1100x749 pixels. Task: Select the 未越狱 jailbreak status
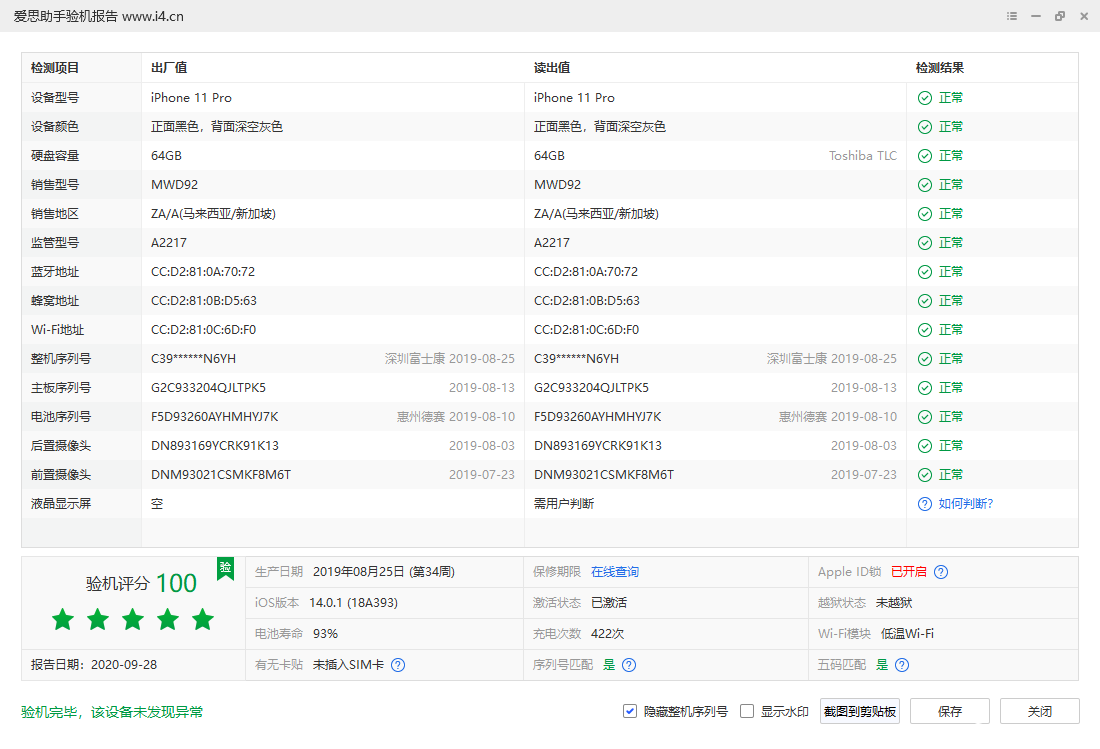(x=894, y=602)
